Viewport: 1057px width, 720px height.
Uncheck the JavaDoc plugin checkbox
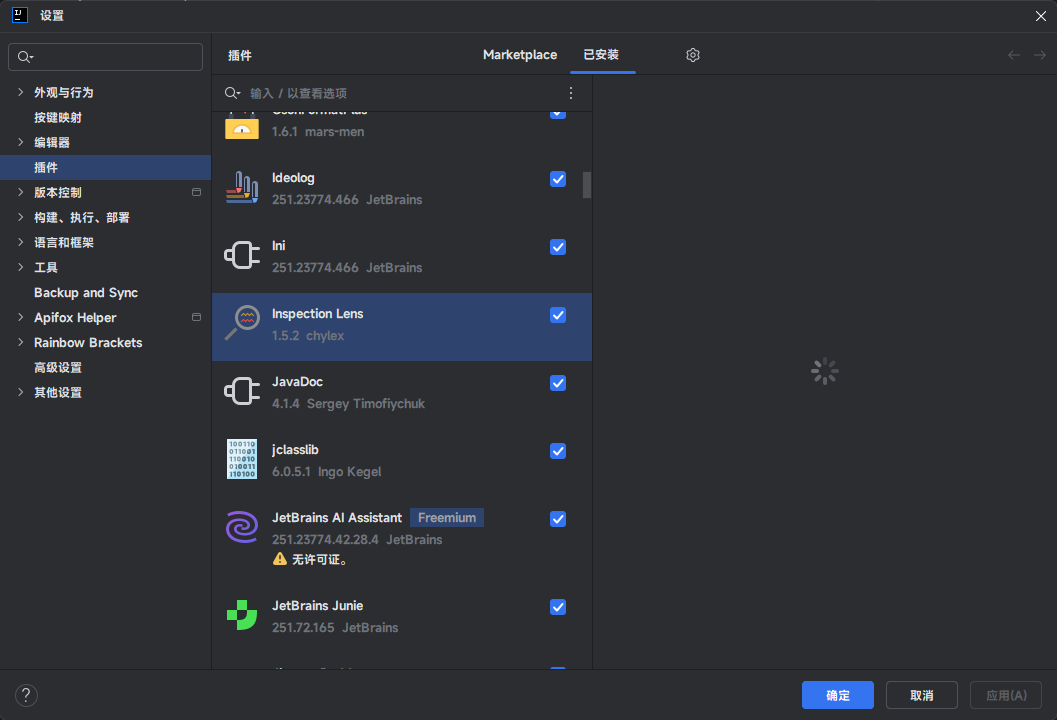(x=558, y=383)
